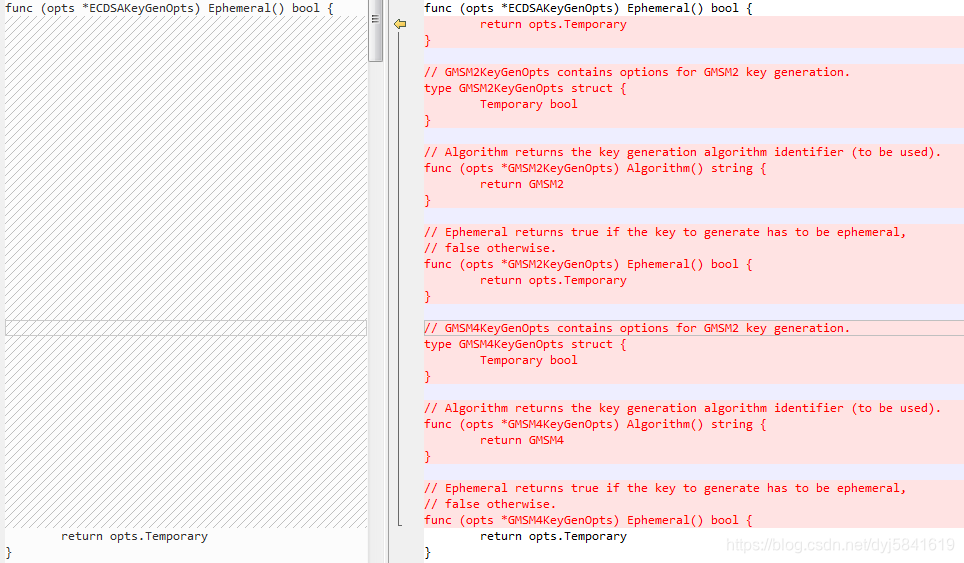The image size is (964, 563).
Task: Click the GMSM2KeyGenOpts Algorithm() function line
Action: pyautogui.click(x=595, y=168)
